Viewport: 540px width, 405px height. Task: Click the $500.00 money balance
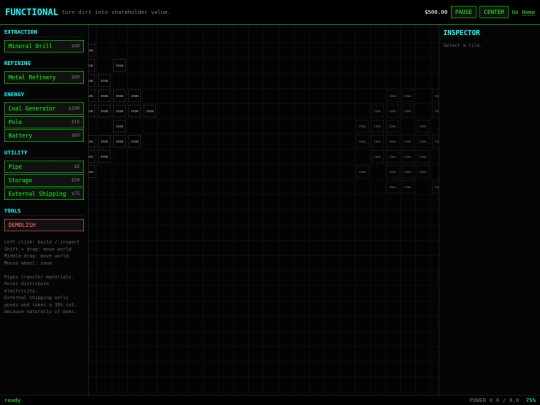coord(436,12)
